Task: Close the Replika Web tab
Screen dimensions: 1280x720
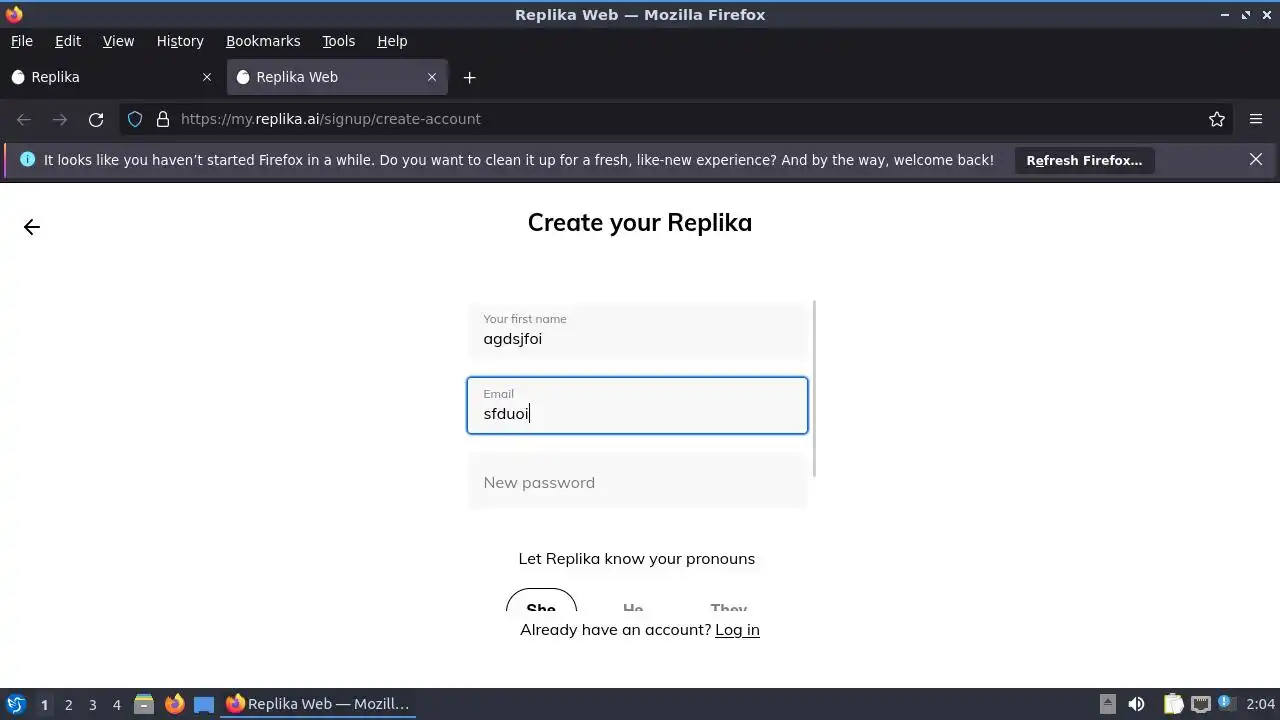Action: [432, 77]
